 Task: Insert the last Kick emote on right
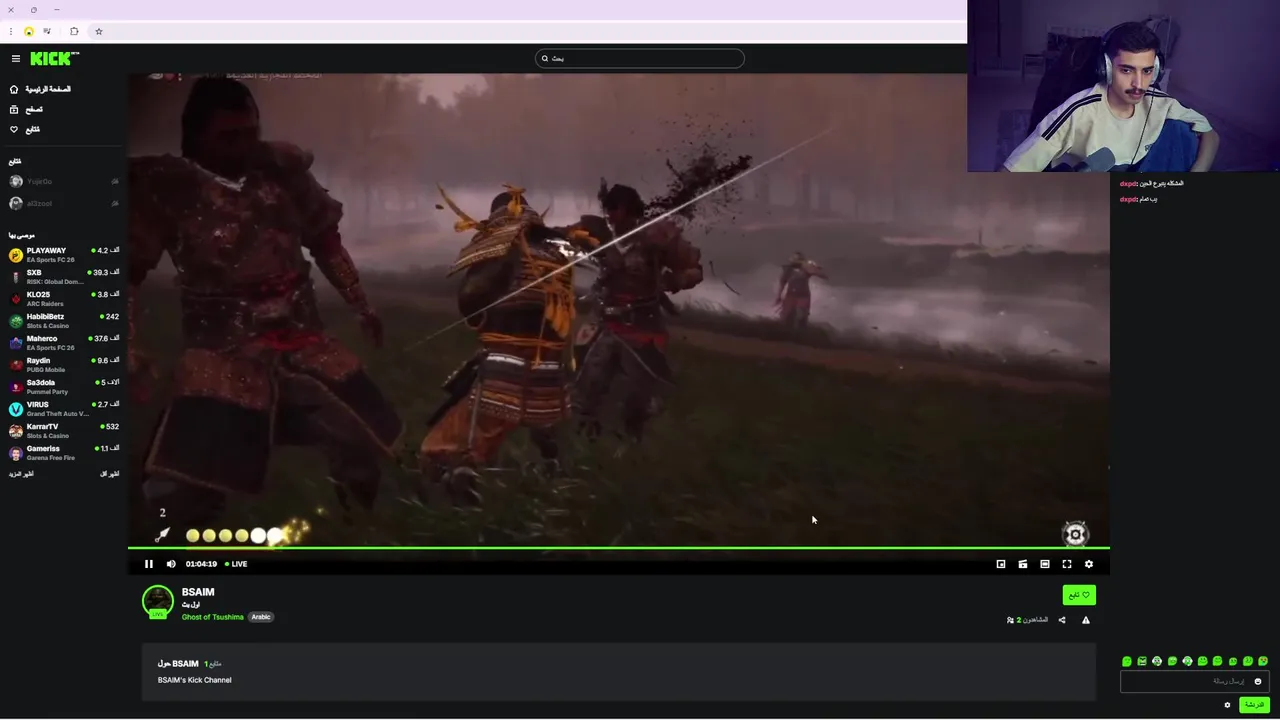[x=1263, y=661]
